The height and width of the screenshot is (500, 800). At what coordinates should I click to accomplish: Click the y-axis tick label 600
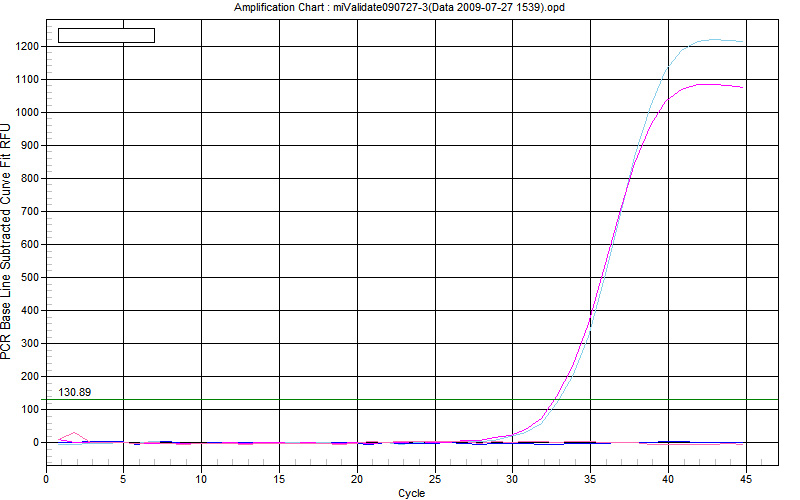pos(30,244)
